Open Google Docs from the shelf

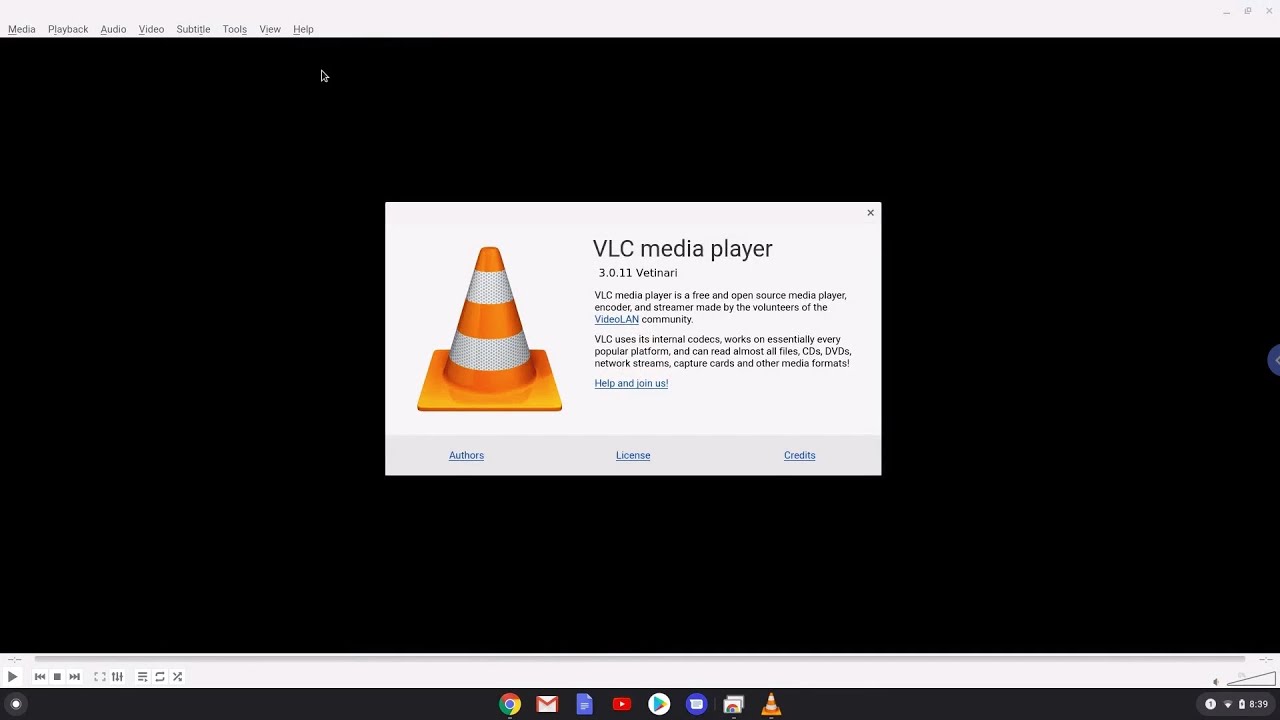[x=585, y=704]
